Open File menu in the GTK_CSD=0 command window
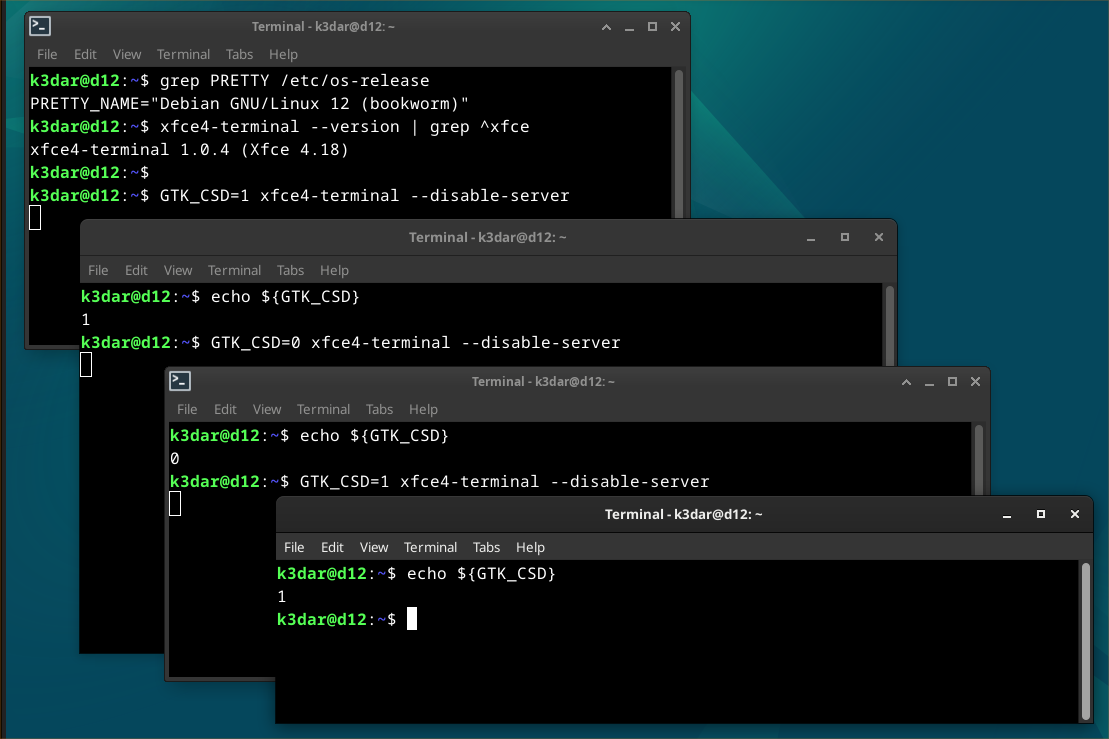Screen dimensions: 1109x739 pyautogui.click(x=98, y=270)
